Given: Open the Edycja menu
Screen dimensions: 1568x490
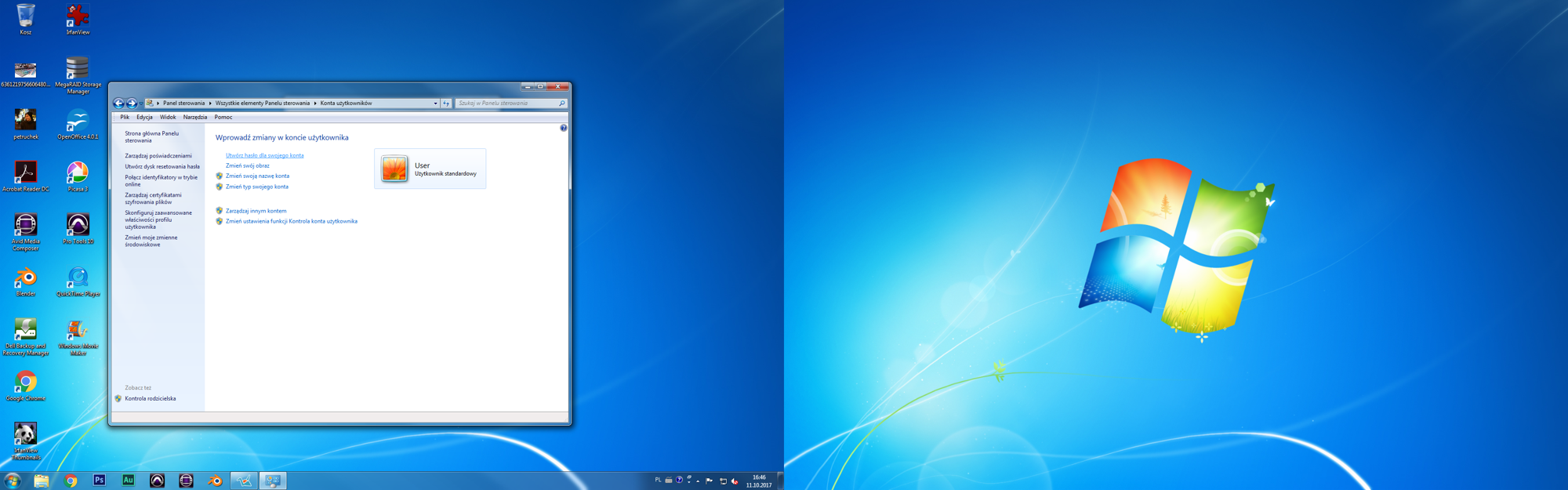Looking at the screenshot, I should (x=144, y=118).
